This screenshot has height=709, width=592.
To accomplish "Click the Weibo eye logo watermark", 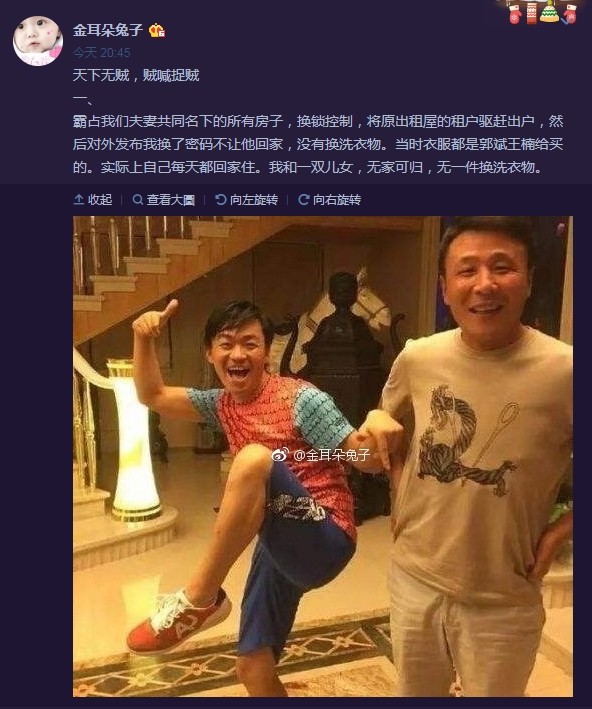I will coord(281,454).
